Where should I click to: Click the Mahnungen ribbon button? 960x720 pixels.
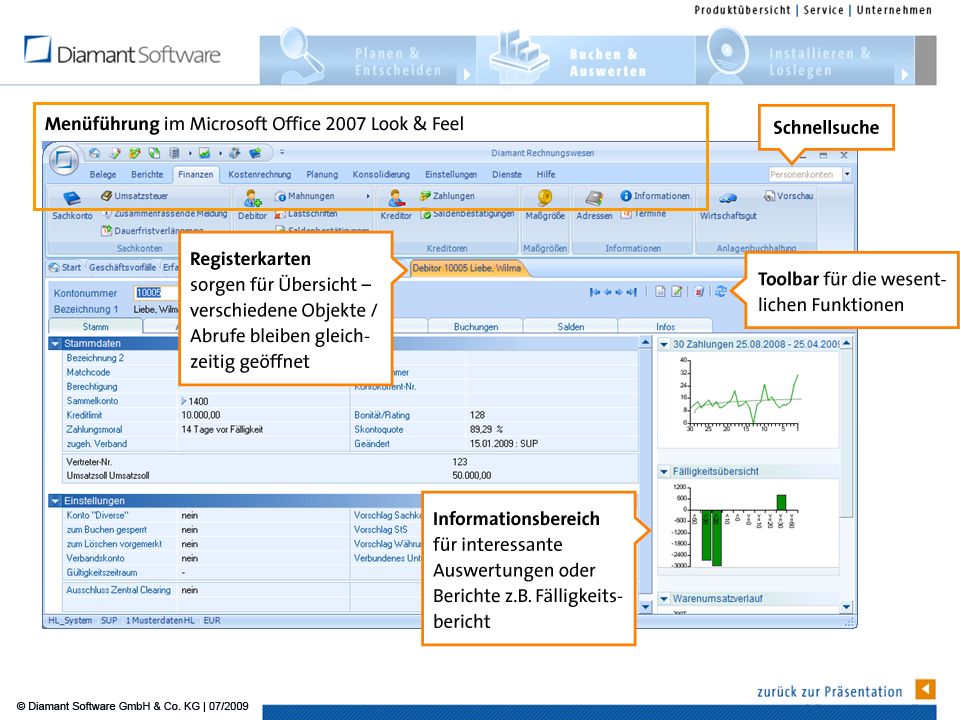[x=305, y=196]
